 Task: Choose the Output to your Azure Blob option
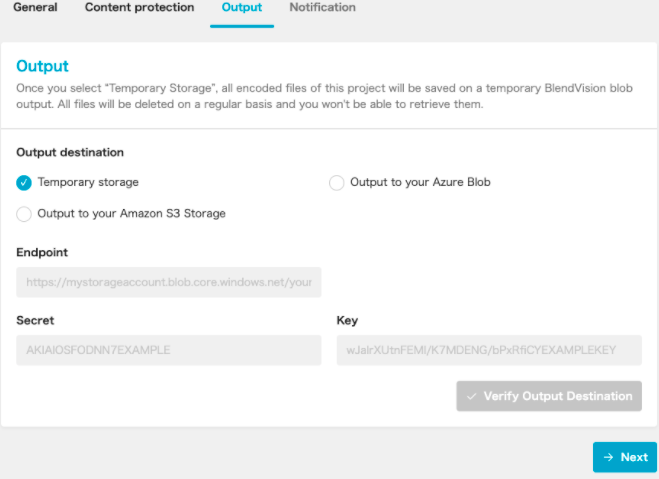click(337, 183)
